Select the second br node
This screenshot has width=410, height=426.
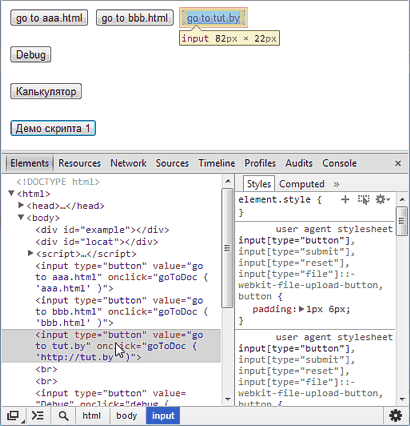(46, 381)
